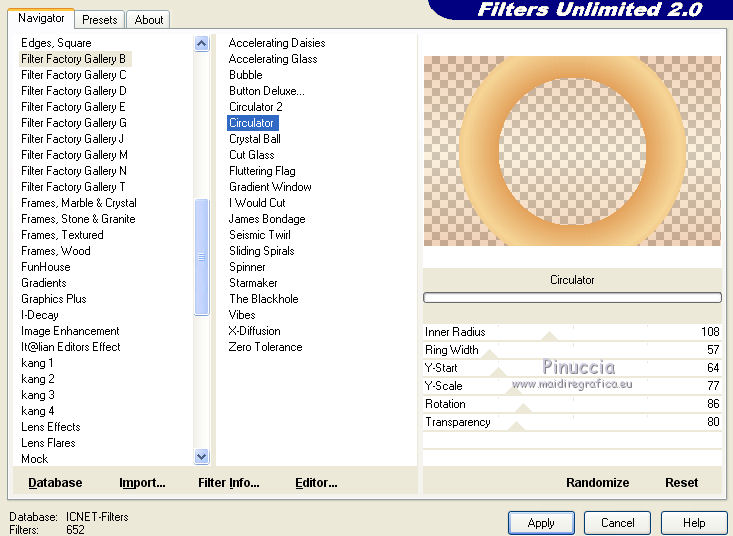The image size is (733, 536).
Task: Select I-Decay category
Action: coord(40,315)
